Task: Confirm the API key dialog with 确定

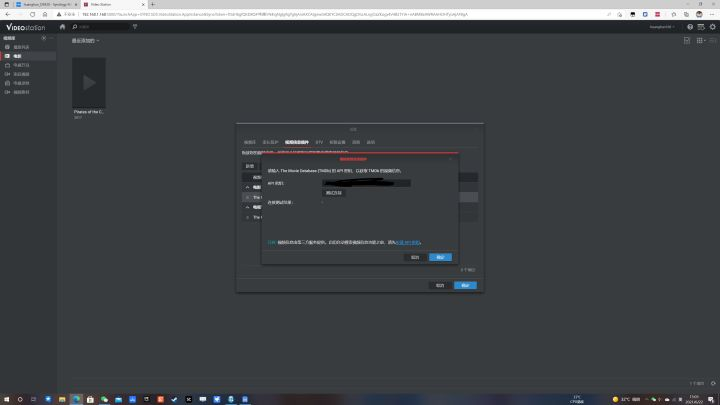Action: click(440, 257)
